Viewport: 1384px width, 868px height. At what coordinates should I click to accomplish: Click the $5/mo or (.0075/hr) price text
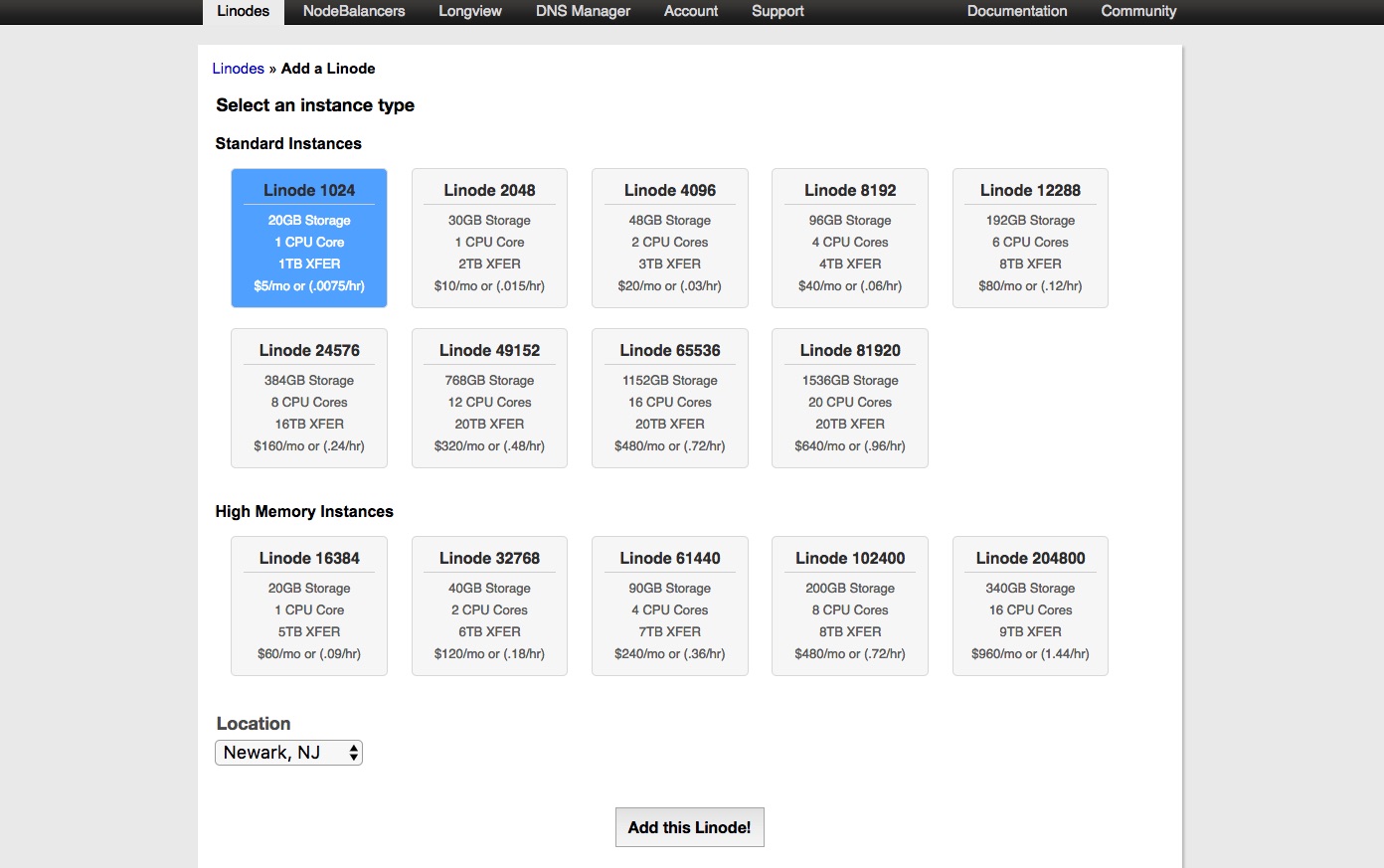tap(309, 285)
